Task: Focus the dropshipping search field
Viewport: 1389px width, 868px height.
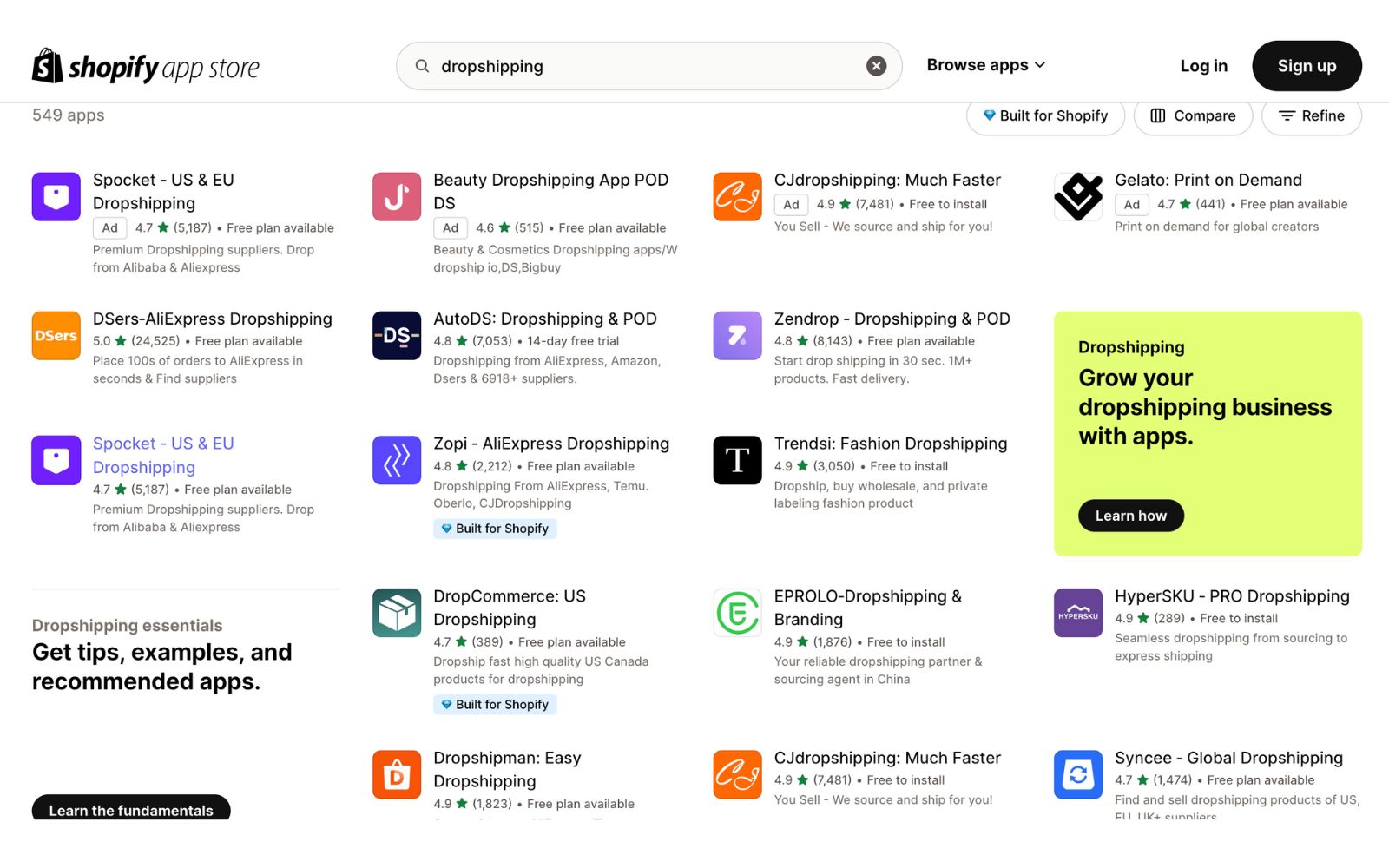Action: (x=649, y=66)
